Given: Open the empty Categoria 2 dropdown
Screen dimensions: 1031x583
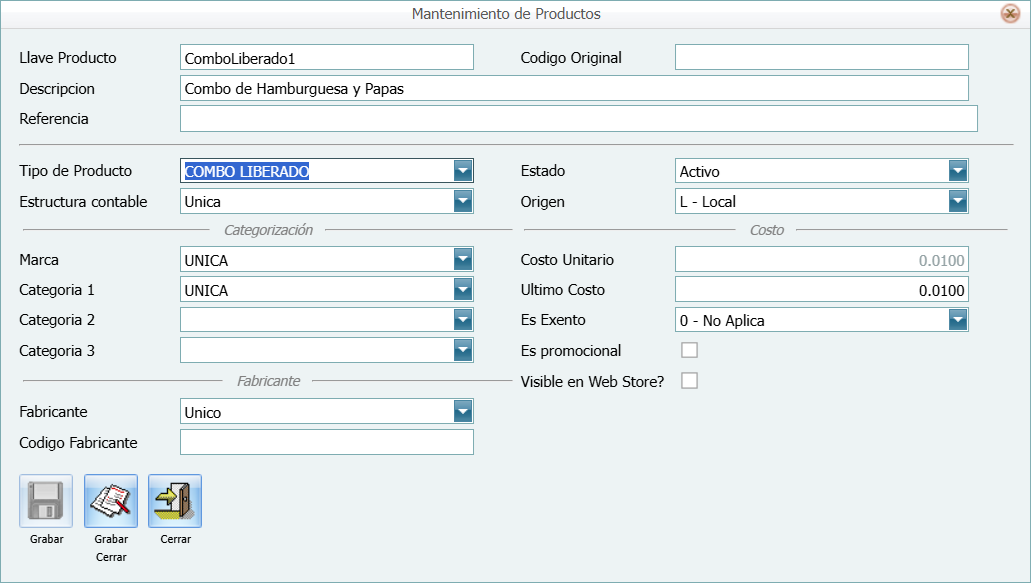Looking at the screenshot, I should (462, 320).
